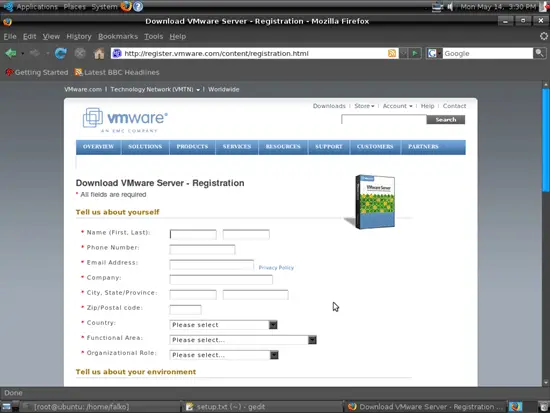Image resolution: width=550 pixels, height=413 pixels.
Task: Click the SUPPORT navigation tab
Action: 329,147
